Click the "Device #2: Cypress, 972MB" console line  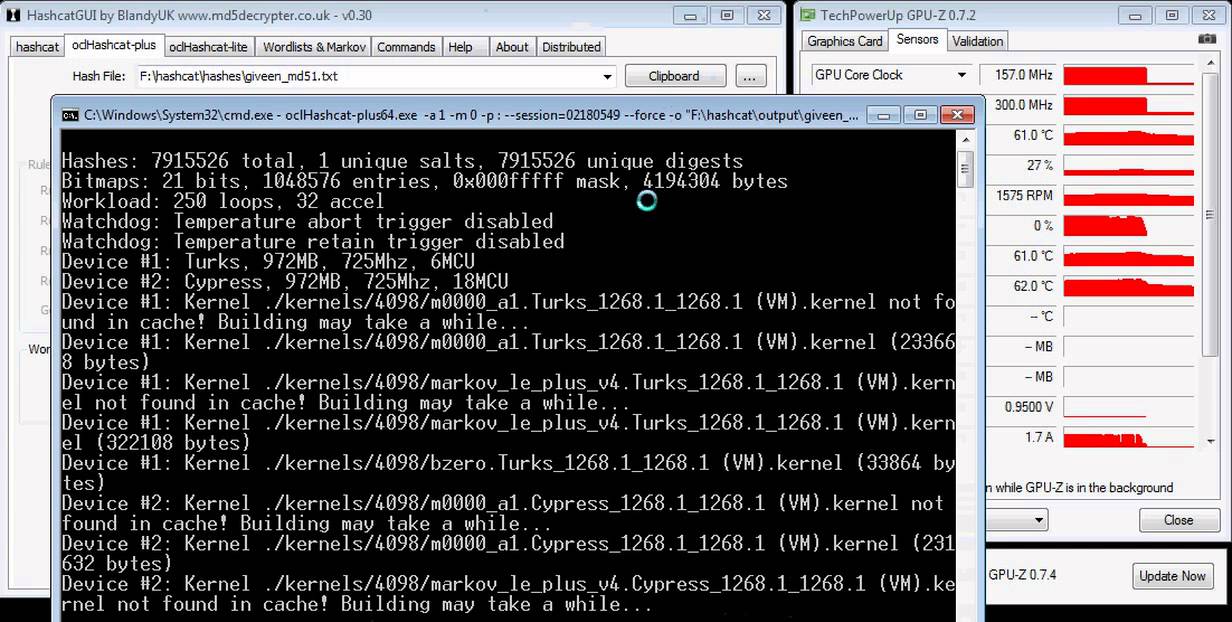click(x=285, y=282)
